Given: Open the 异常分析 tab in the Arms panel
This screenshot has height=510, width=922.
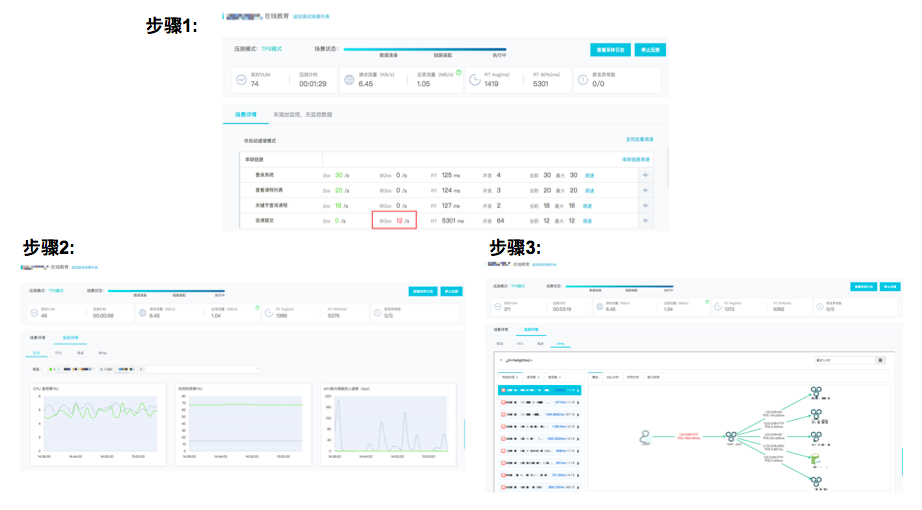Looking at the screenshot, I should click(633, 376).
